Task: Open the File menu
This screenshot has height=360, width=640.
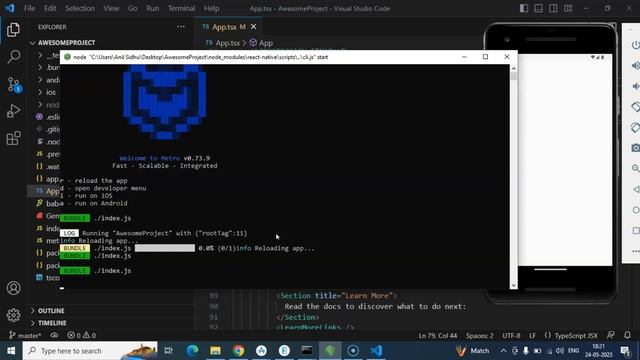Action: (29, 8)
